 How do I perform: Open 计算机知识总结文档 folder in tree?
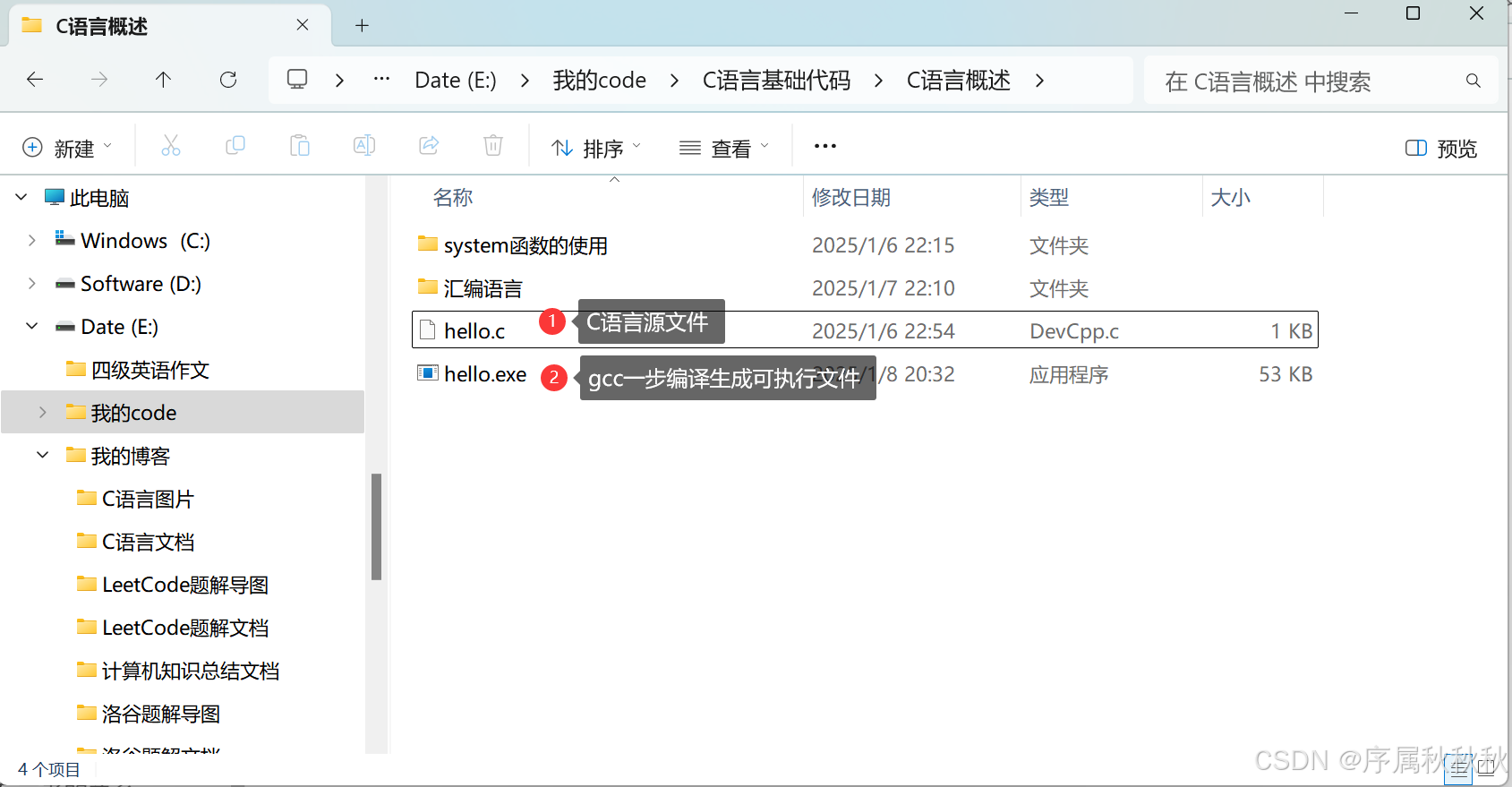click(x=191, y=671)
